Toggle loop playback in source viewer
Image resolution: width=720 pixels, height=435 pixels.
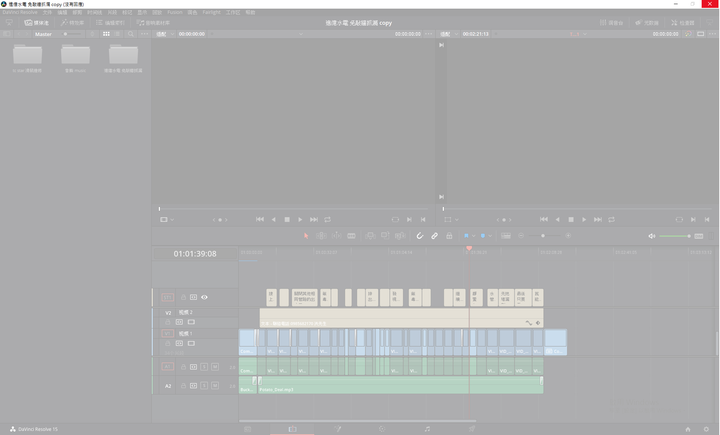(x=327, y=220)
